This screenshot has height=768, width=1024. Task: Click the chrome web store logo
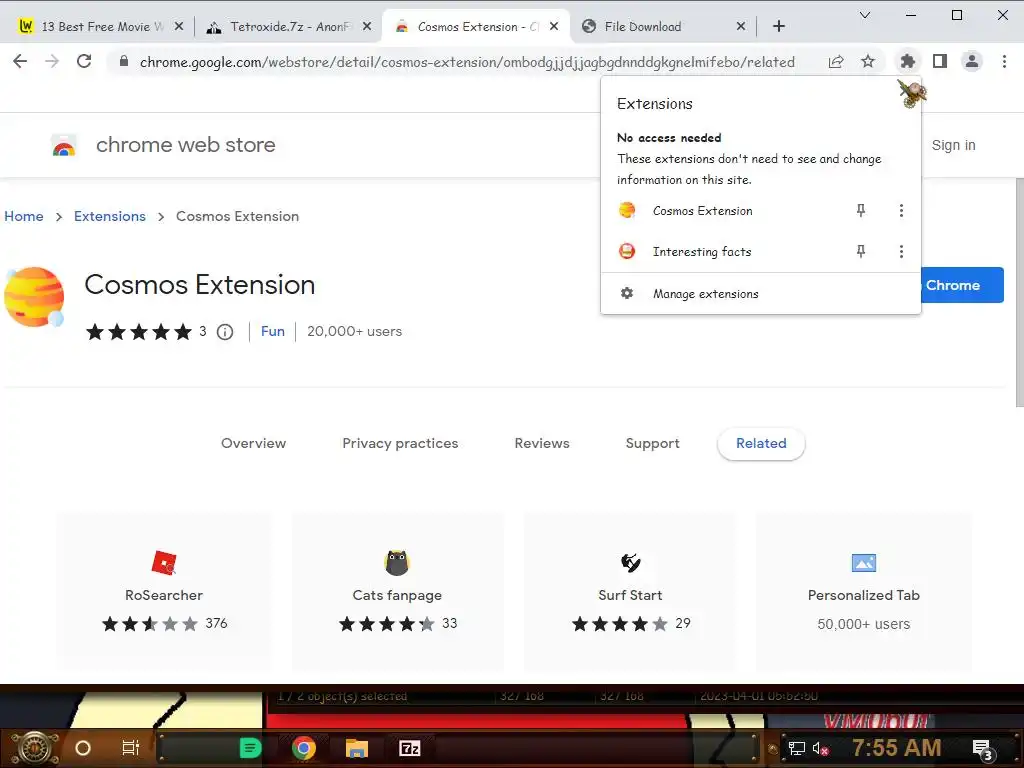[163, 145]
